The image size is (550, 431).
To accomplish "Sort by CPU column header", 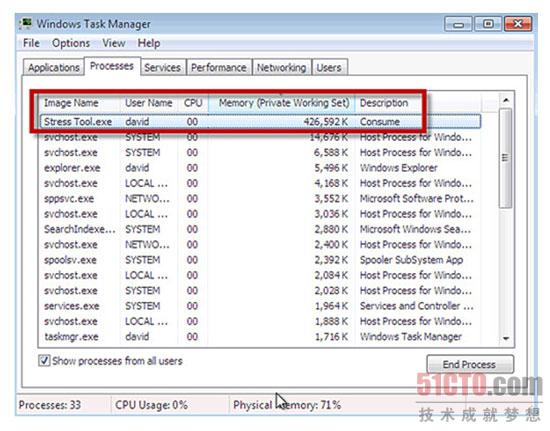I will coord(193,103).
